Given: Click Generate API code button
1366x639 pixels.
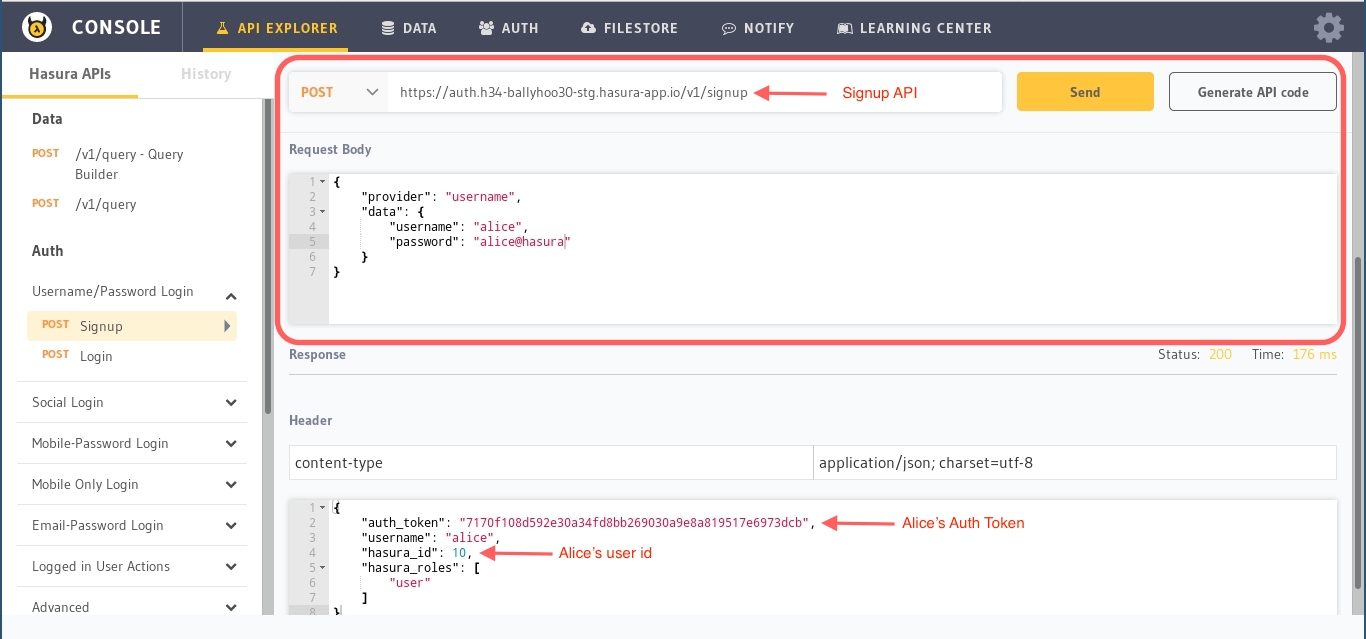Looking at the screenshot, I should [1253, 92].
